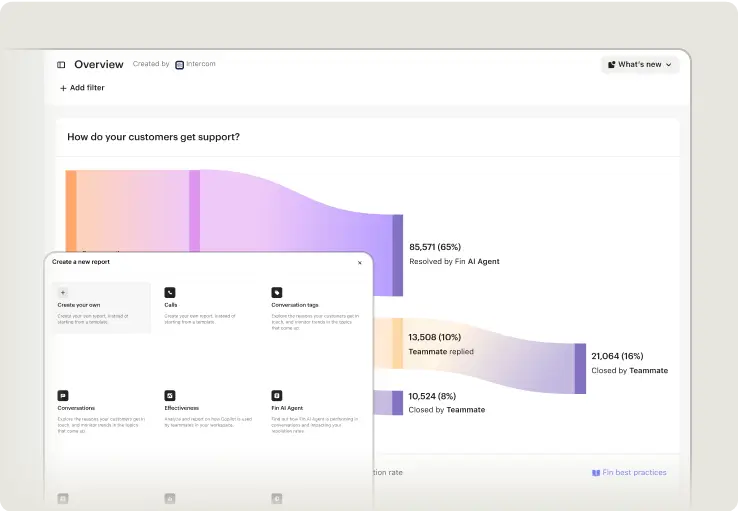Open the What's new dropdown
The width and height of the screenshot is (738, 511).
[639, 65]
